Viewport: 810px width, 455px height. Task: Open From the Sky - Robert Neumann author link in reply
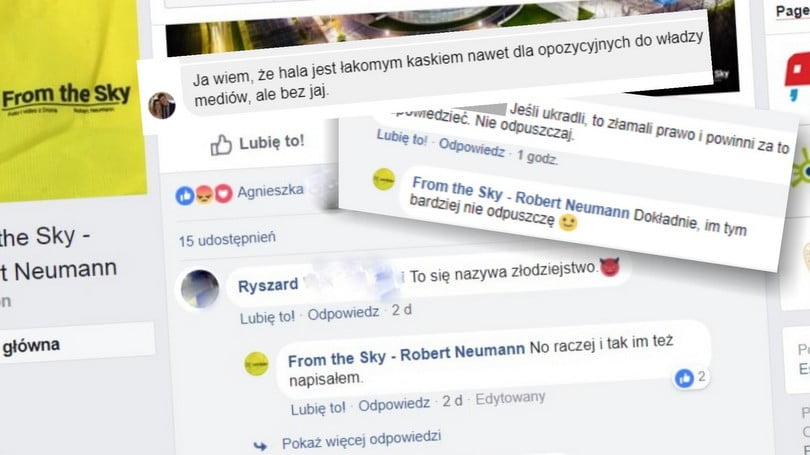406,354
